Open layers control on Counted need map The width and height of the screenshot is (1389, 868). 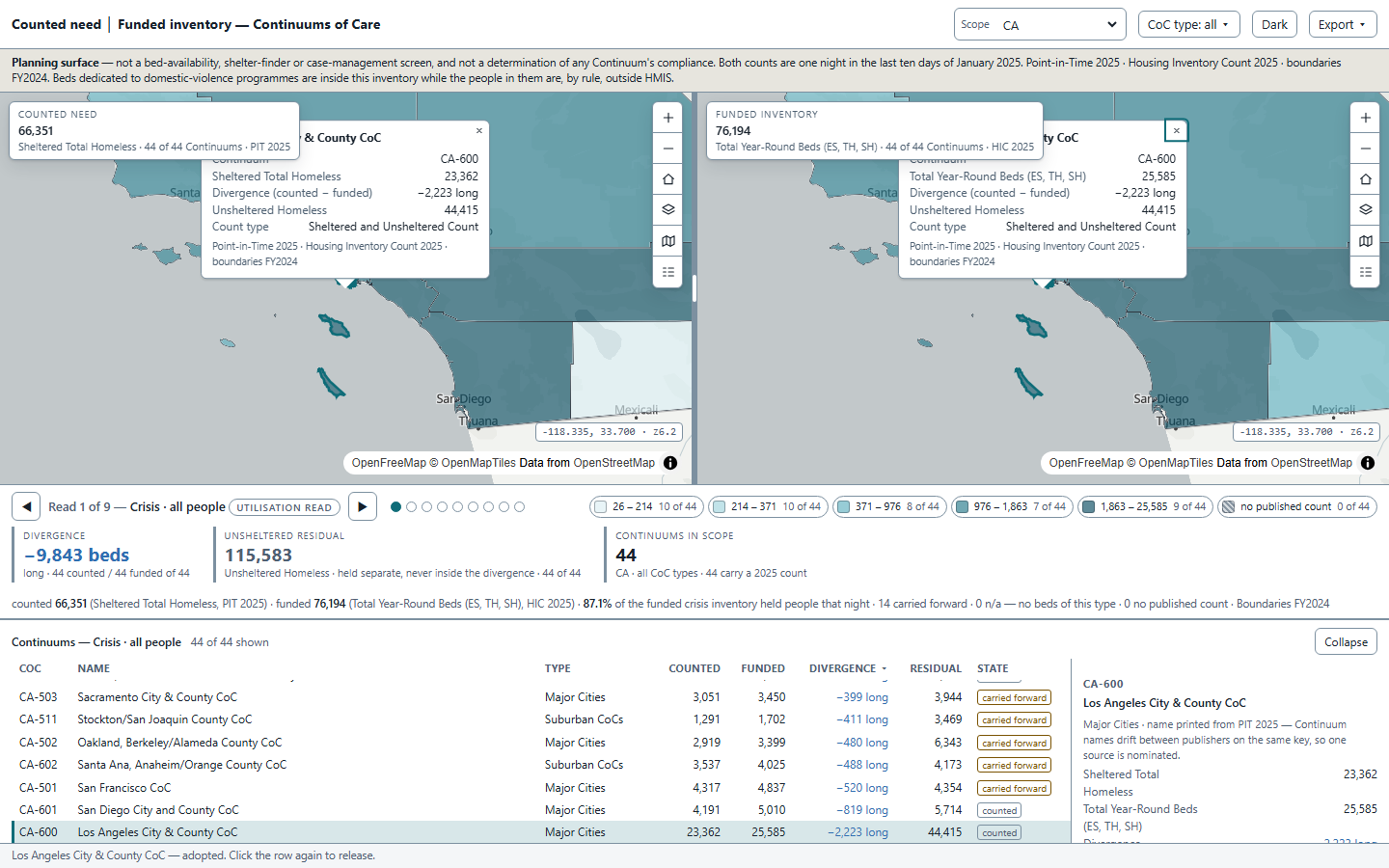point(668,210)
